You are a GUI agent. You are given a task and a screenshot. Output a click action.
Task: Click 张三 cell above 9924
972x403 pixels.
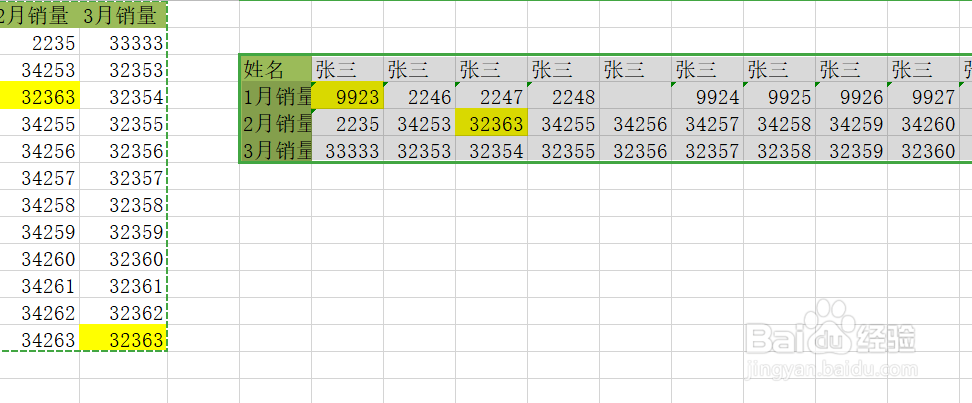pos(707,69)
